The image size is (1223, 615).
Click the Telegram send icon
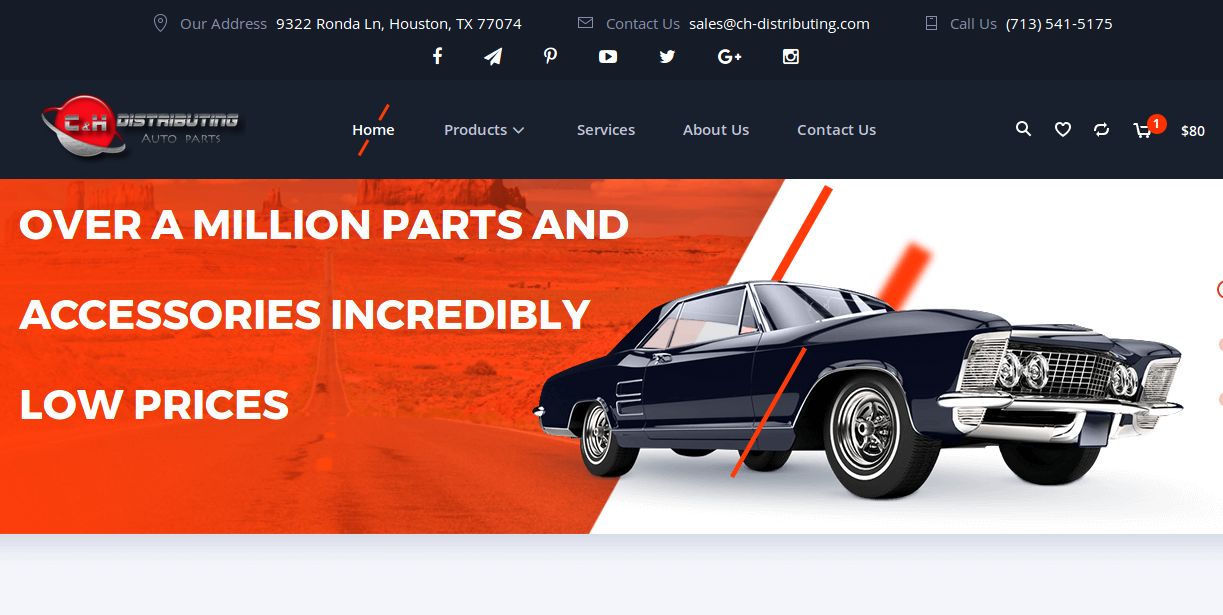[492, 56]
